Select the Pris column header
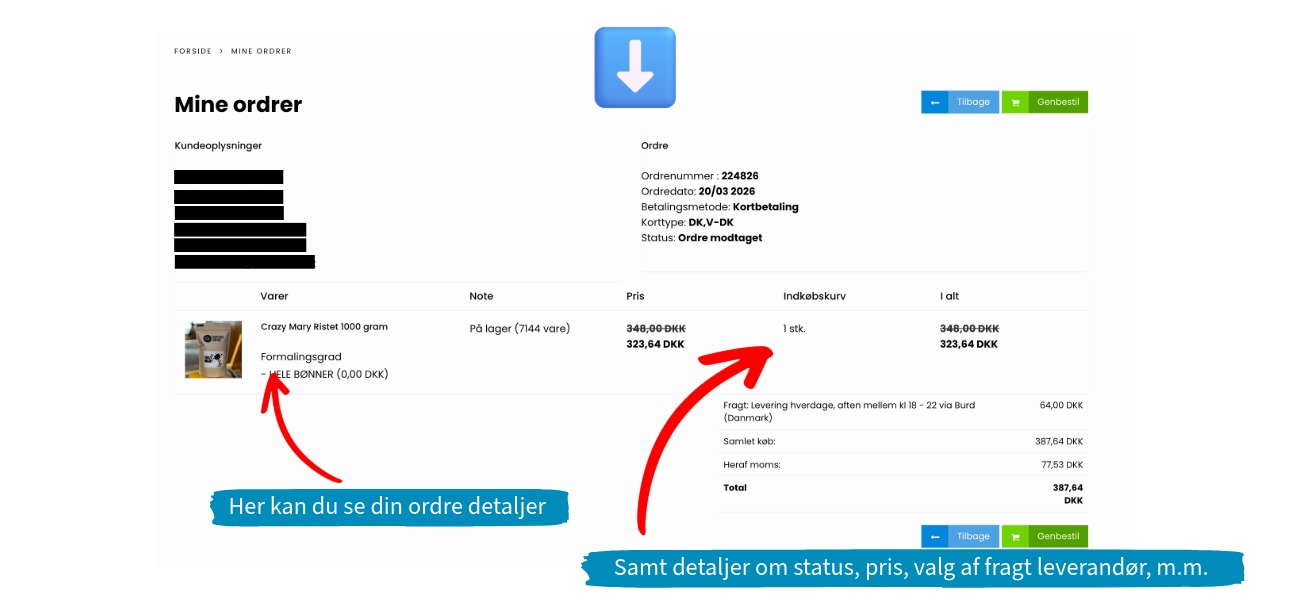The width and height of the screenshot is (1300, 600). click(x=635, y=296)
